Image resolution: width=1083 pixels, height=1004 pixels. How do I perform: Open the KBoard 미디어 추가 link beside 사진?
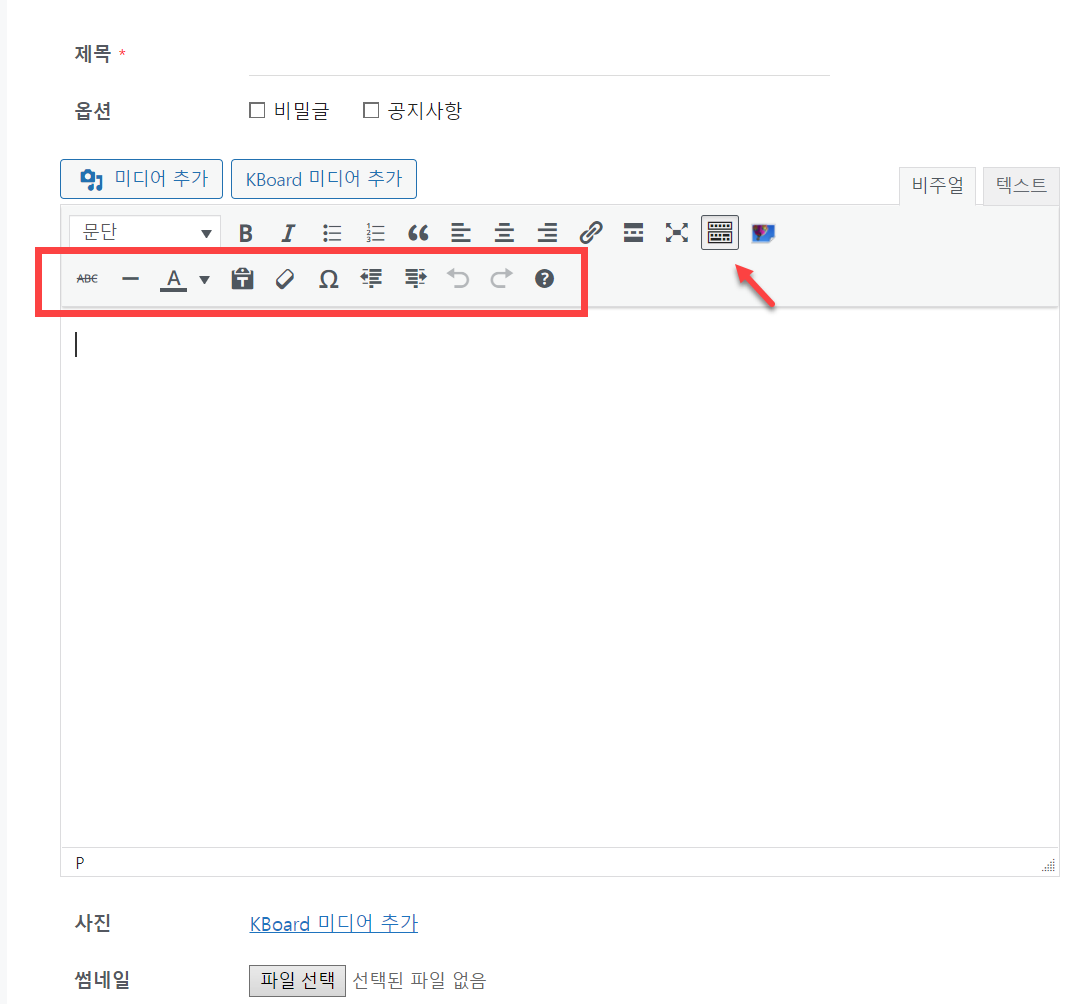coord(333,923)
